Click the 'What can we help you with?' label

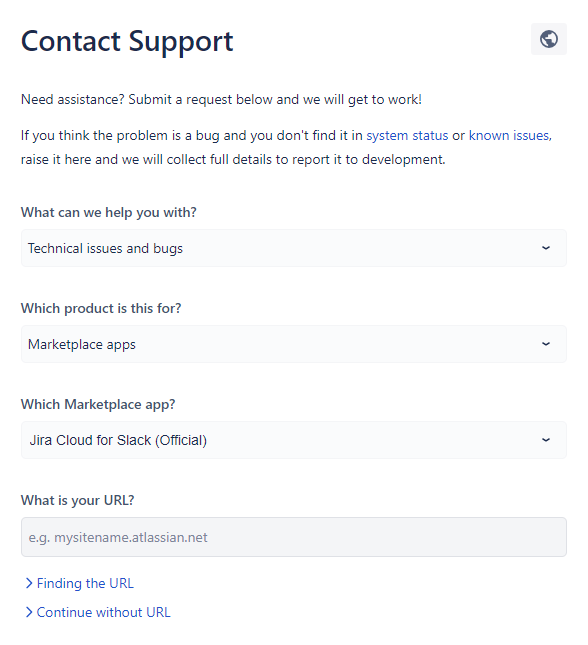(x=109, y=212)
